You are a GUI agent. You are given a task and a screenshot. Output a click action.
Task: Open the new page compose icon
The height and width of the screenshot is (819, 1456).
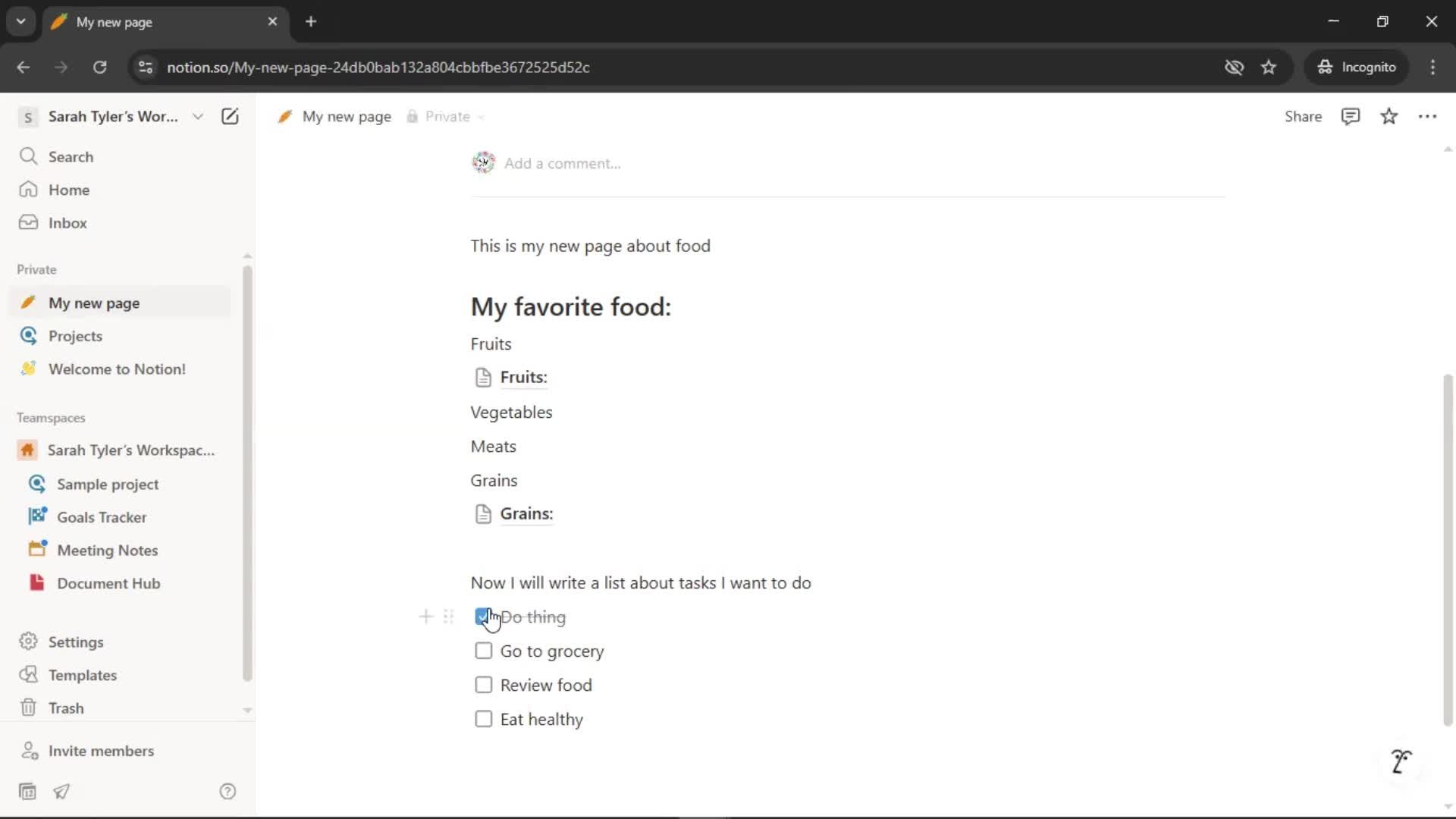point(230,116)
